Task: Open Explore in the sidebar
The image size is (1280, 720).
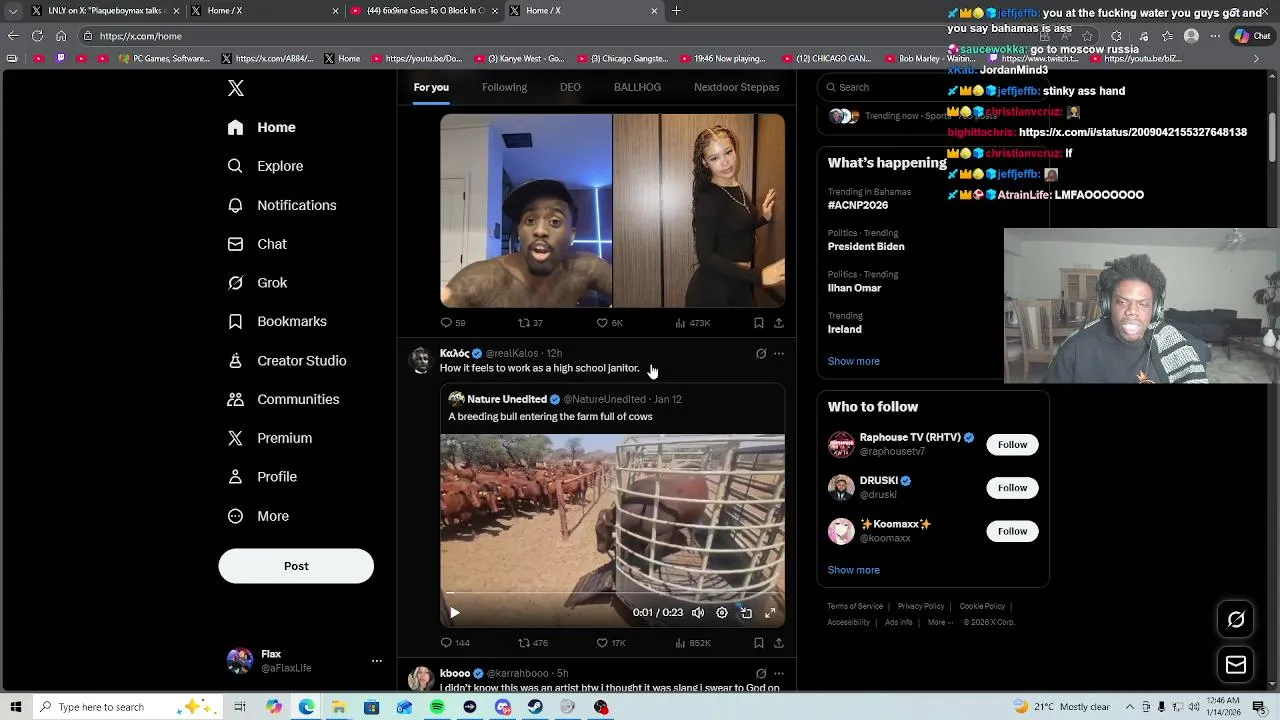Action: [265, 166]
